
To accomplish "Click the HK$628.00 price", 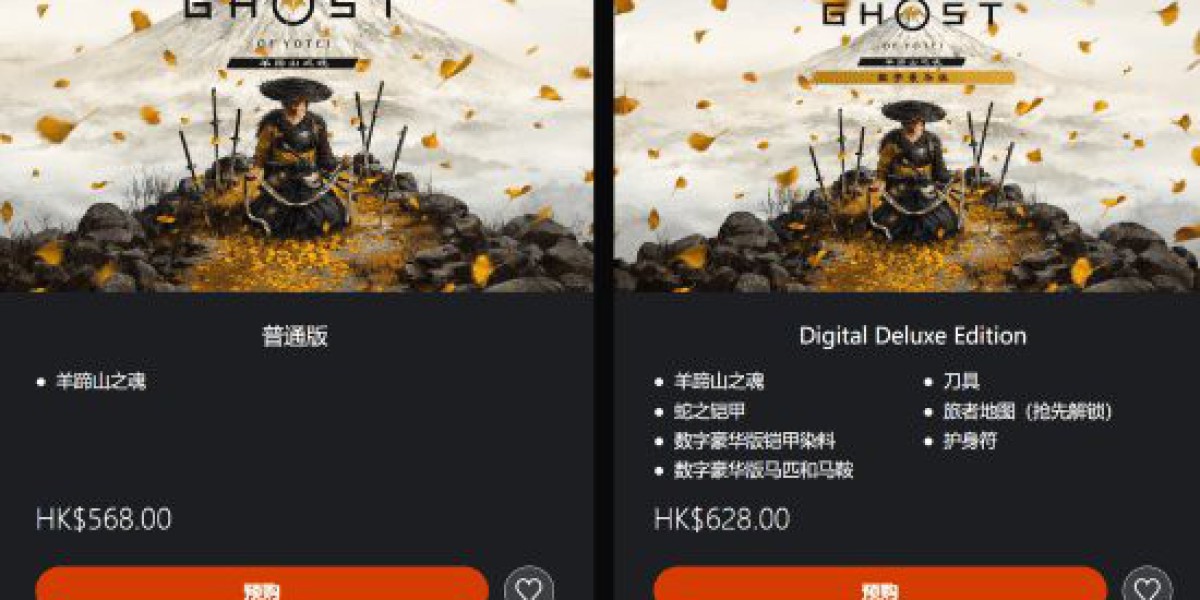I will 722,520.
